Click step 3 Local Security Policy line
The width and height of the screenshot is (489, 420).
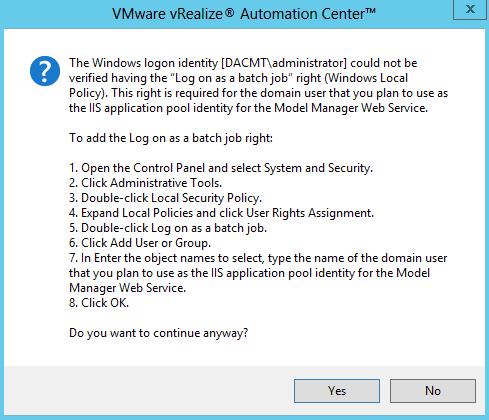coord(165,198)
